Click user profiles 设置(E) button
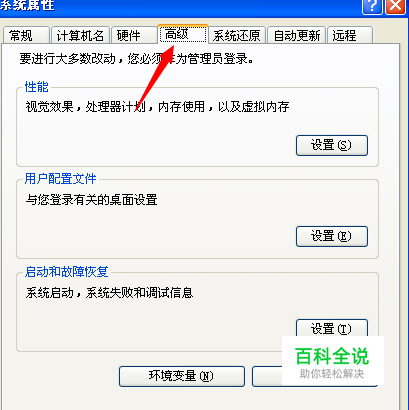Screen dimensions: 409x410 tap(332, 236)
